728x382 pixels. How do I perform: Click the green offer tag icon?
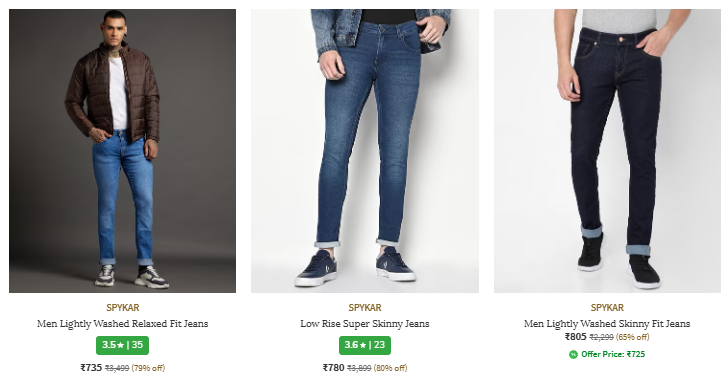click(573, 354)
